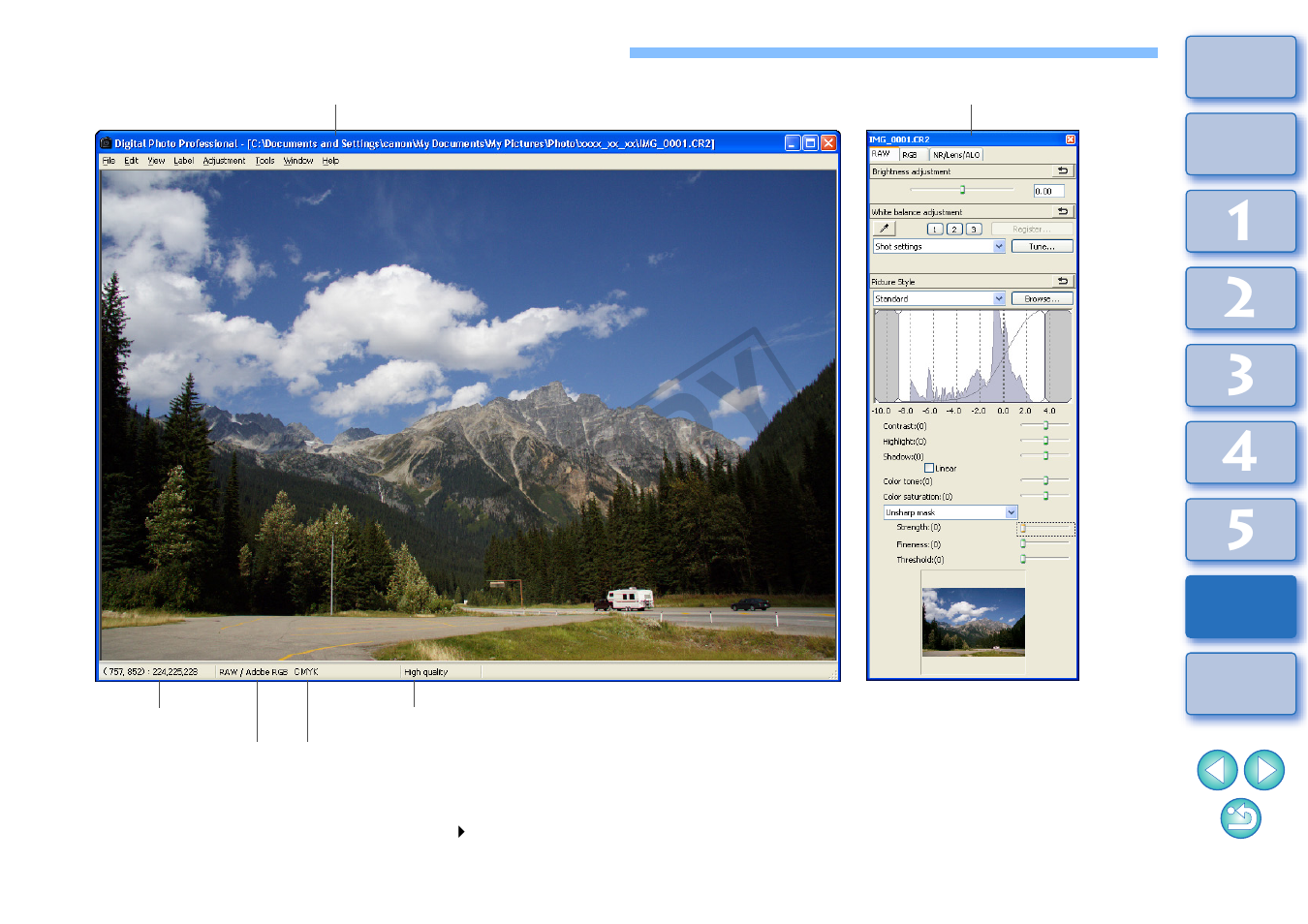Viewport: 1308px width, 924px height.
Task: Click the return-to-previous-view round icon
Action: pos(1240,818)
